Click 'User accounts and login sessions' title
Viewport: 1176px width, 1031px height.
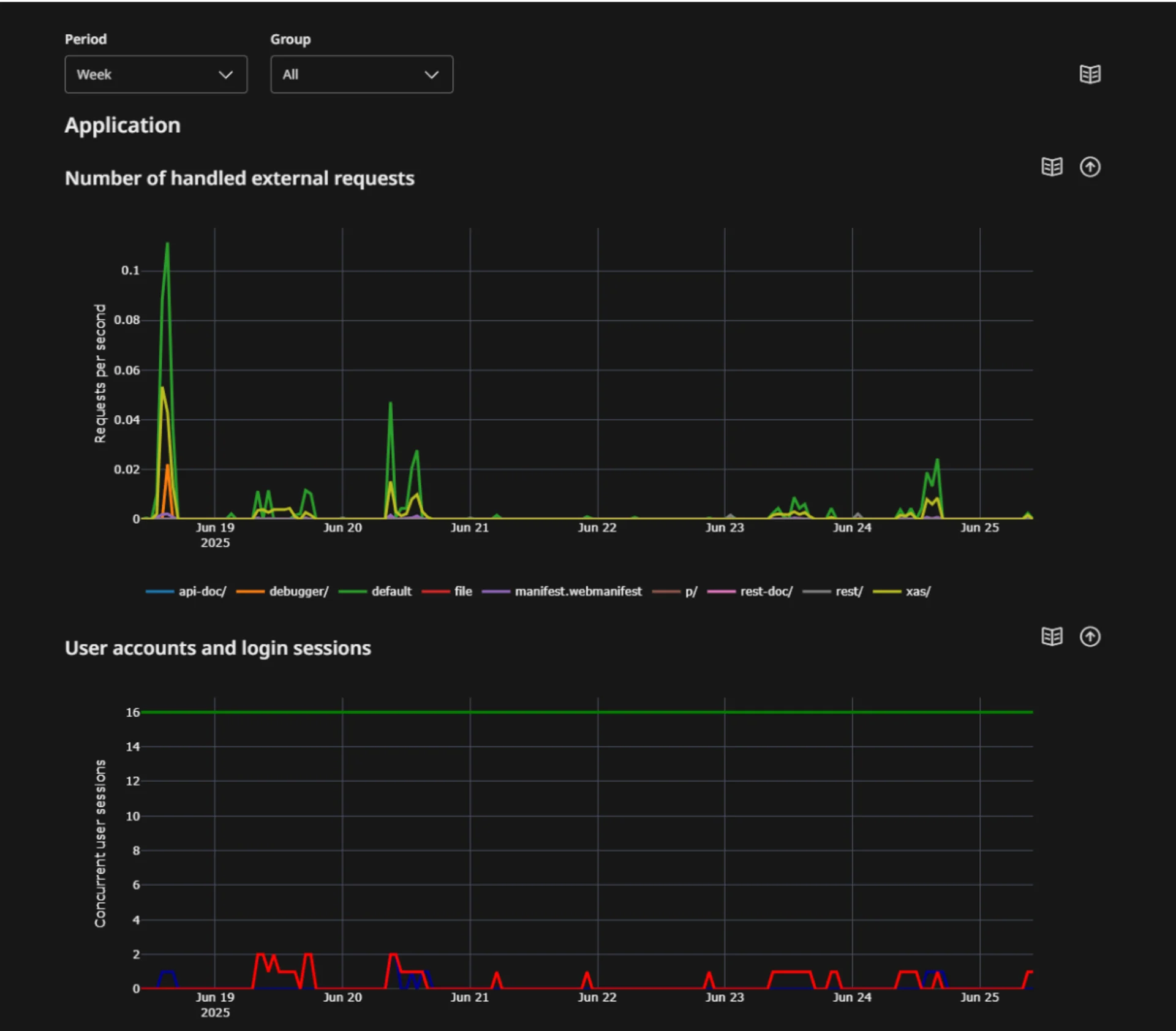[x=218, y=648]
